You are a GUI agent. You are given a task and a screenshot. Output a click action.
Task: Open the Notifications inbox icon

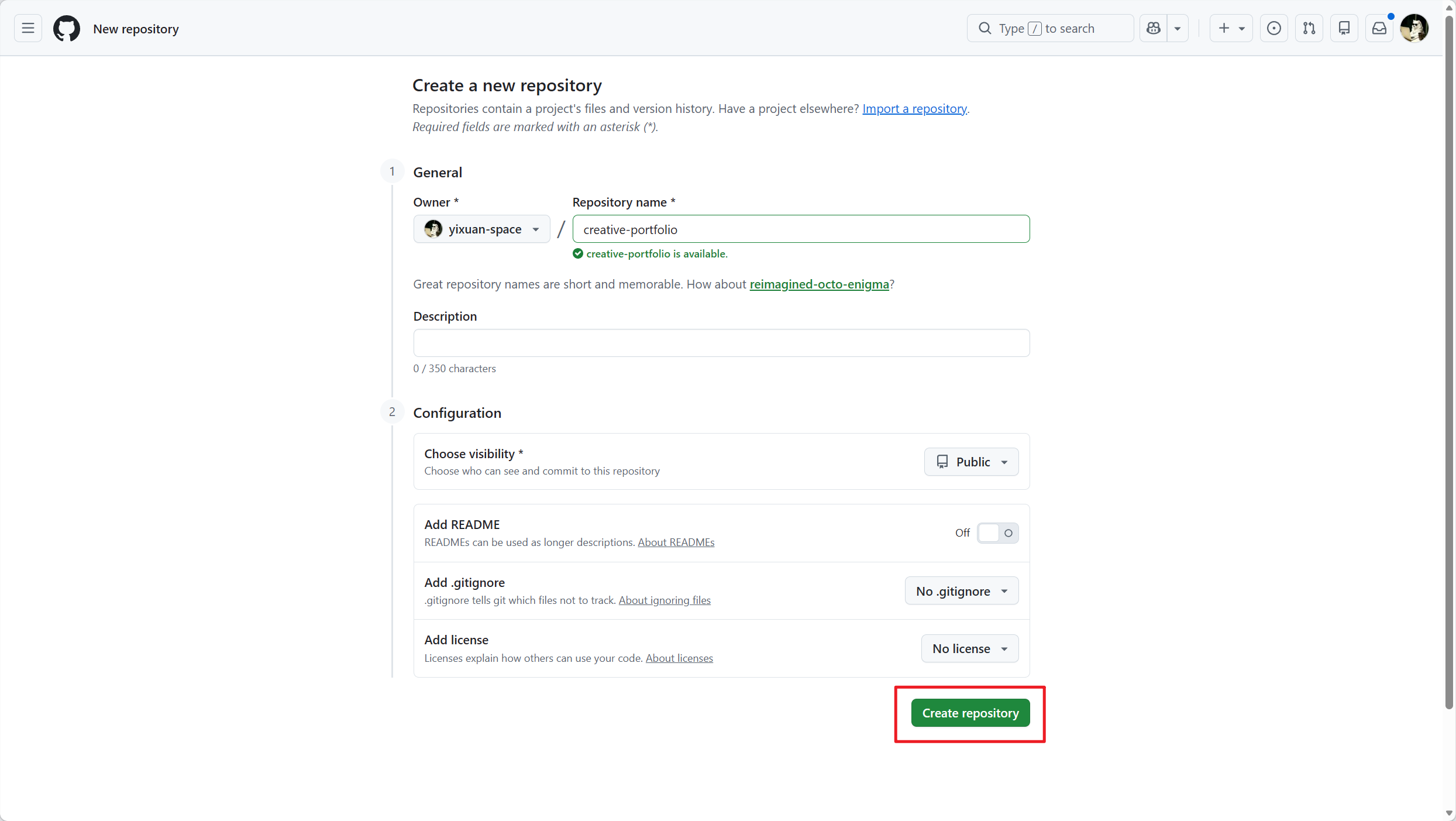pos(1379,28)
